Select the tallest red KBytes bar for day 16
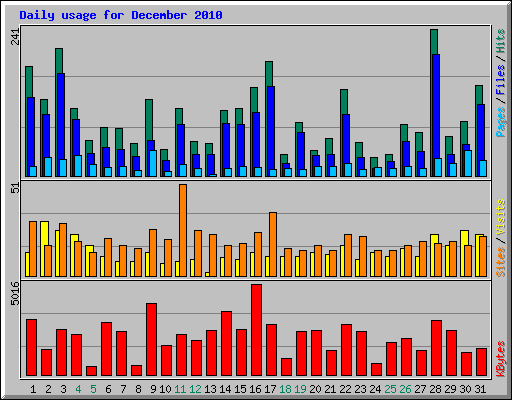This screenshot has height=400, width=512. pos(256,330)
